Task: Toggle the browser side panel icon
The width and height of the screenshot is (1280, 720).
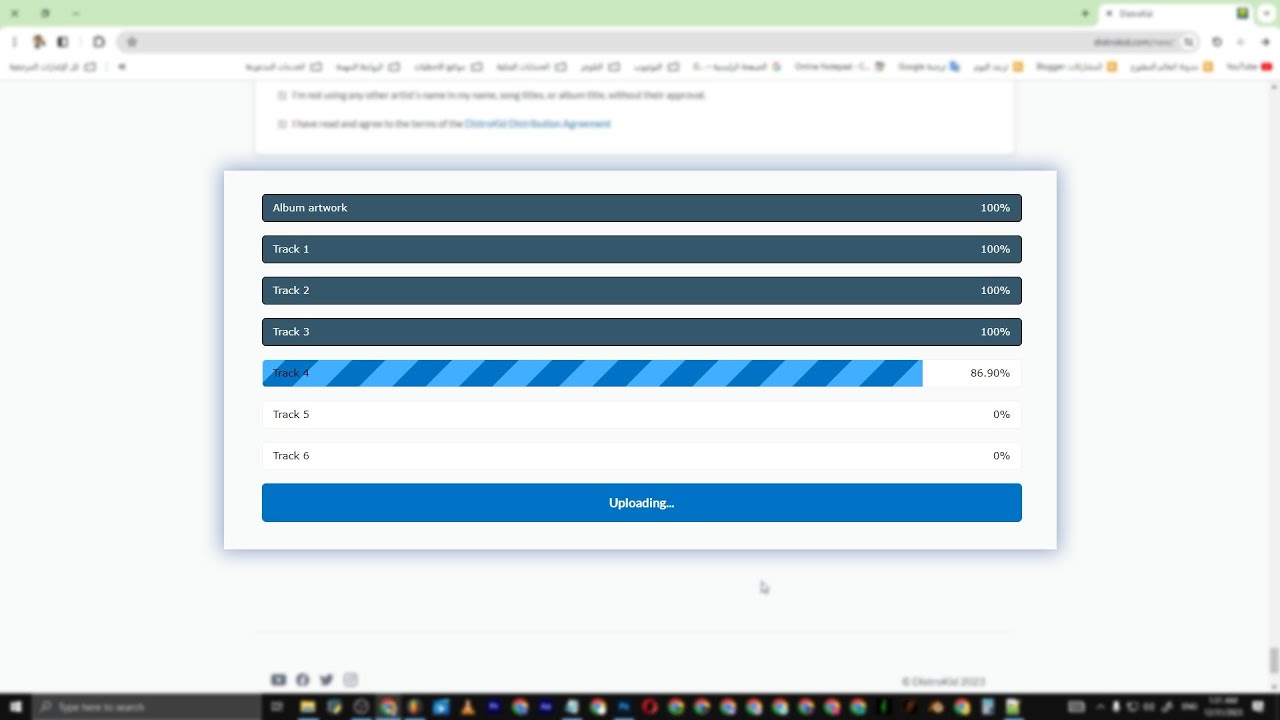Action: [x=62, y=42]
